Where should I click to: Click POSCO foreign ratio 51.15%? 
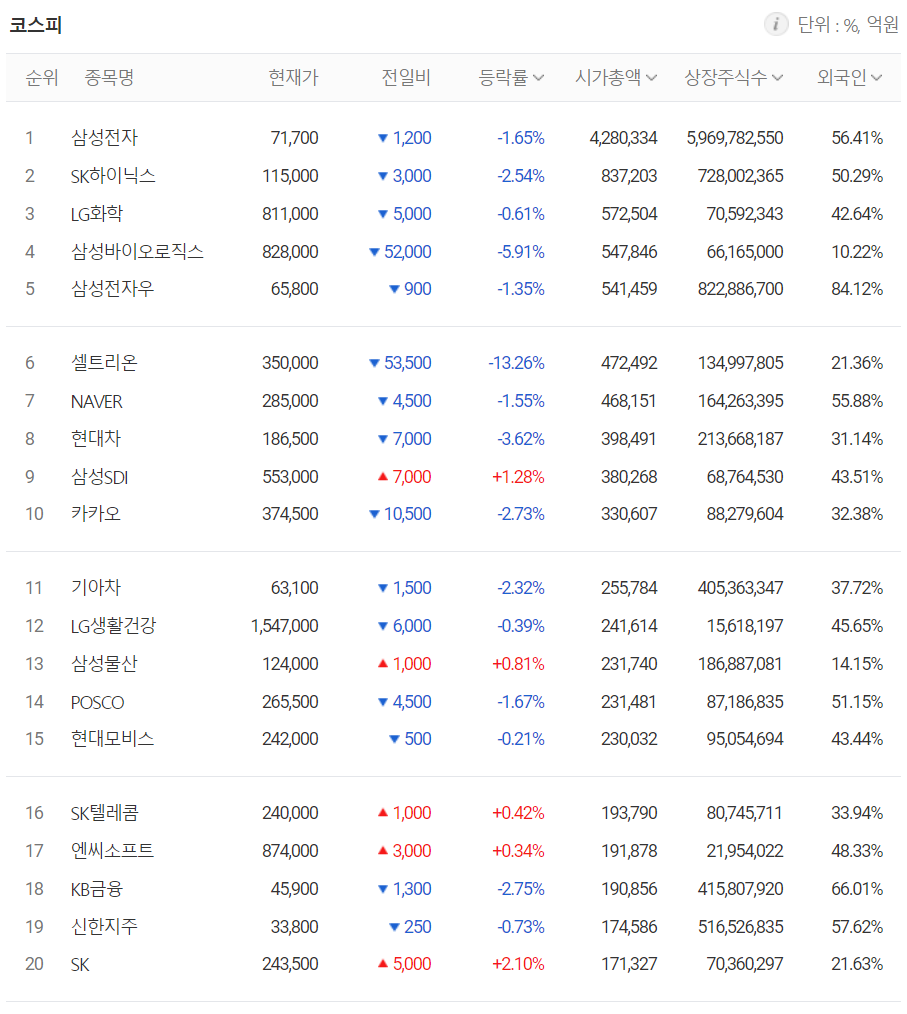click(857, 702)
